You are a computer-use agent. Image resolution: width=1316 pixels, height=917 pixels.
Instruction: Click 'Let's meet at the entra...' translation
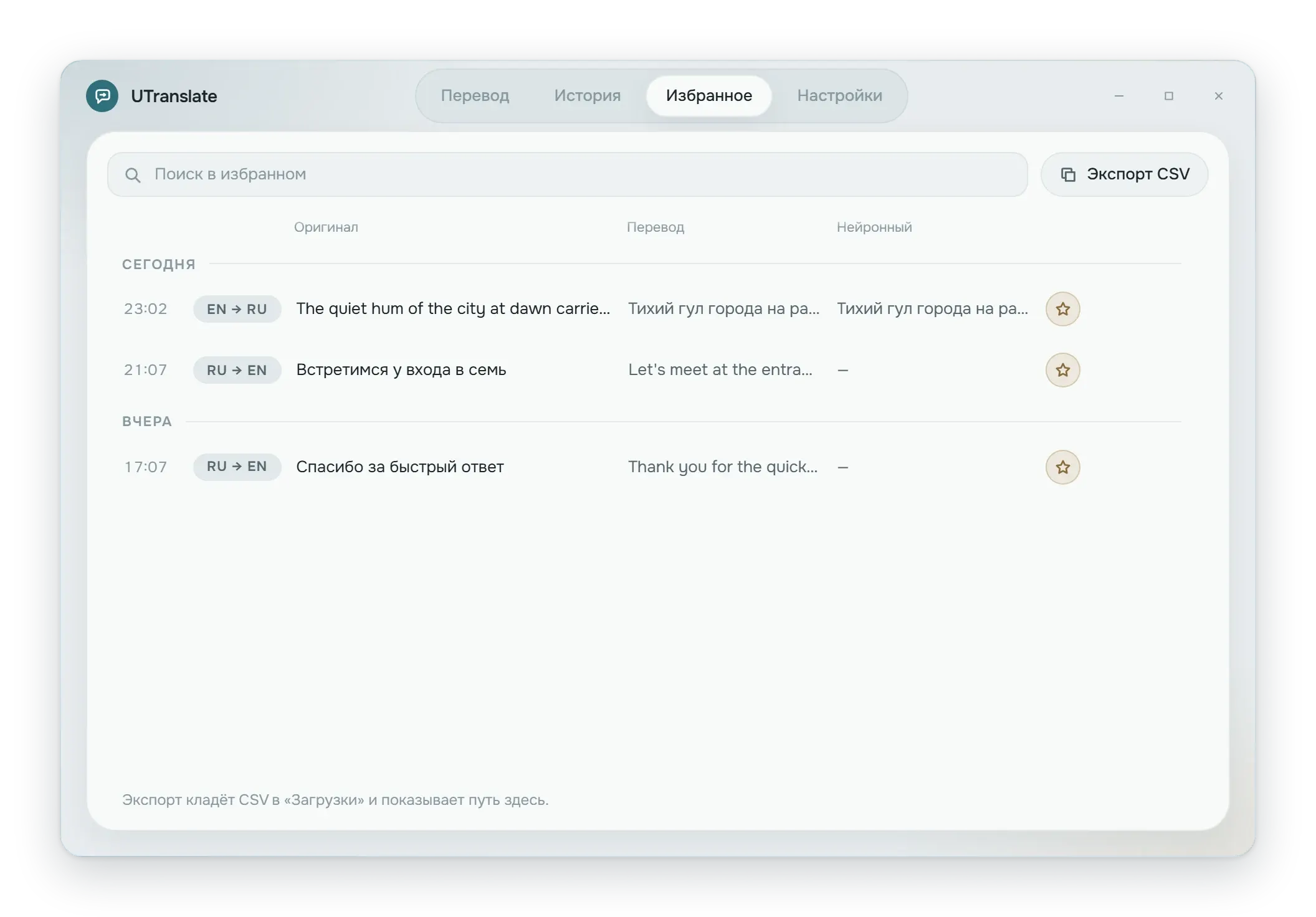[x=720, y=369]
